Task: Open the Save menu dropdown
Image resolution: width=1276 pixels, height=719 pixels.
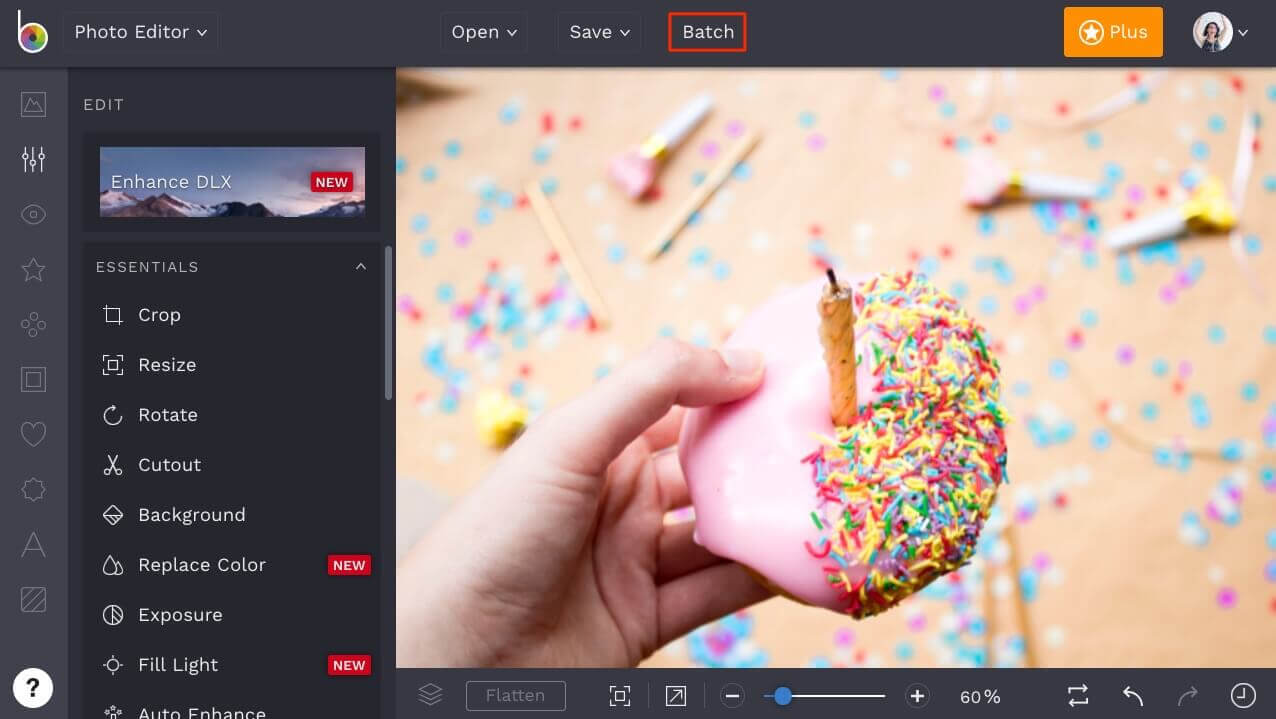Action: click(600, 32)
